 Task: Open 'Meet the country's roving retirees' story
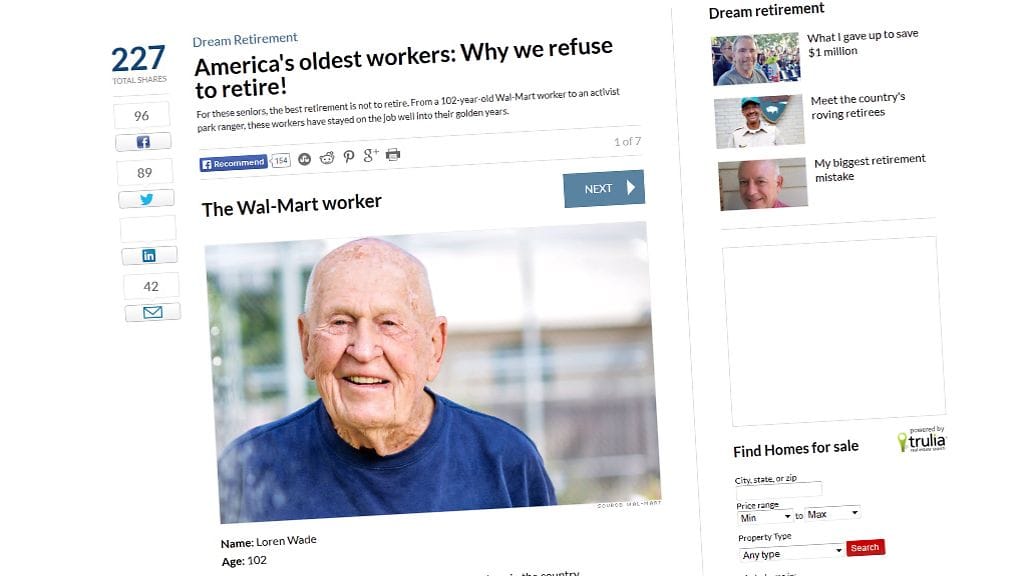pos(858,105)
